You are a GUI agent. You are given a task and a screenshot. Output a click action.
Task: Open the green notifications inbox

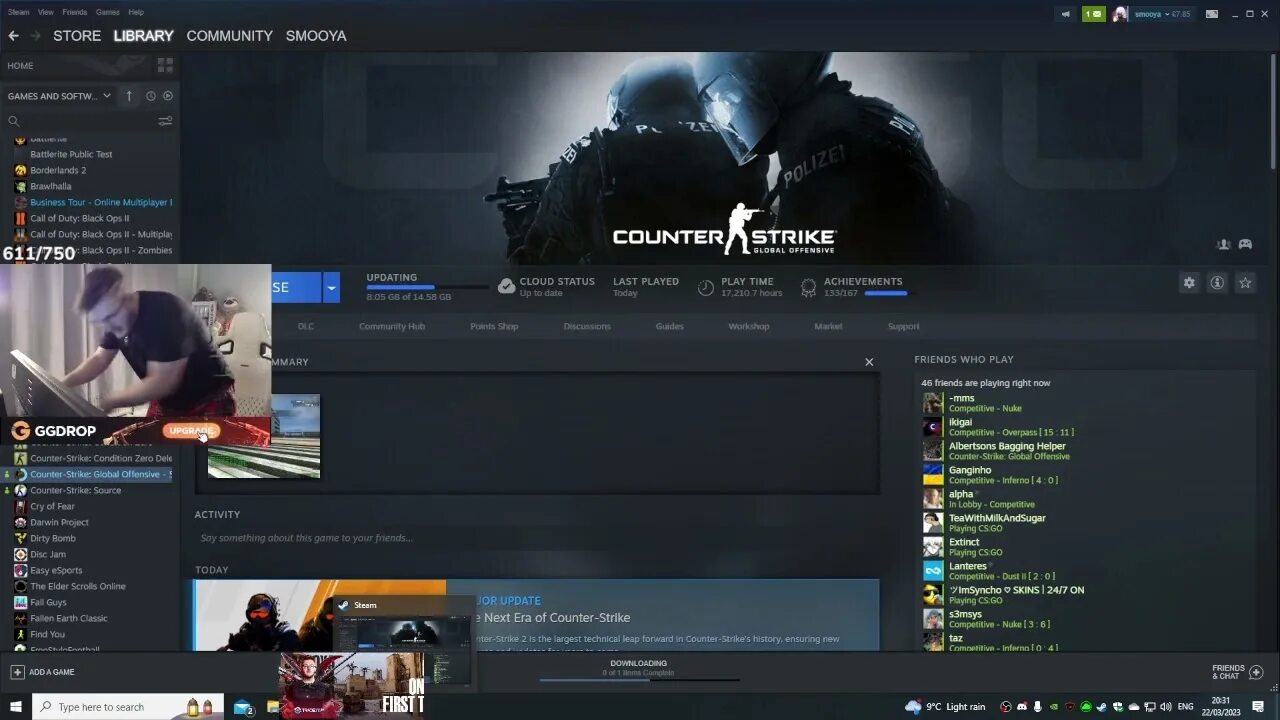click(x=1094, y=14)
